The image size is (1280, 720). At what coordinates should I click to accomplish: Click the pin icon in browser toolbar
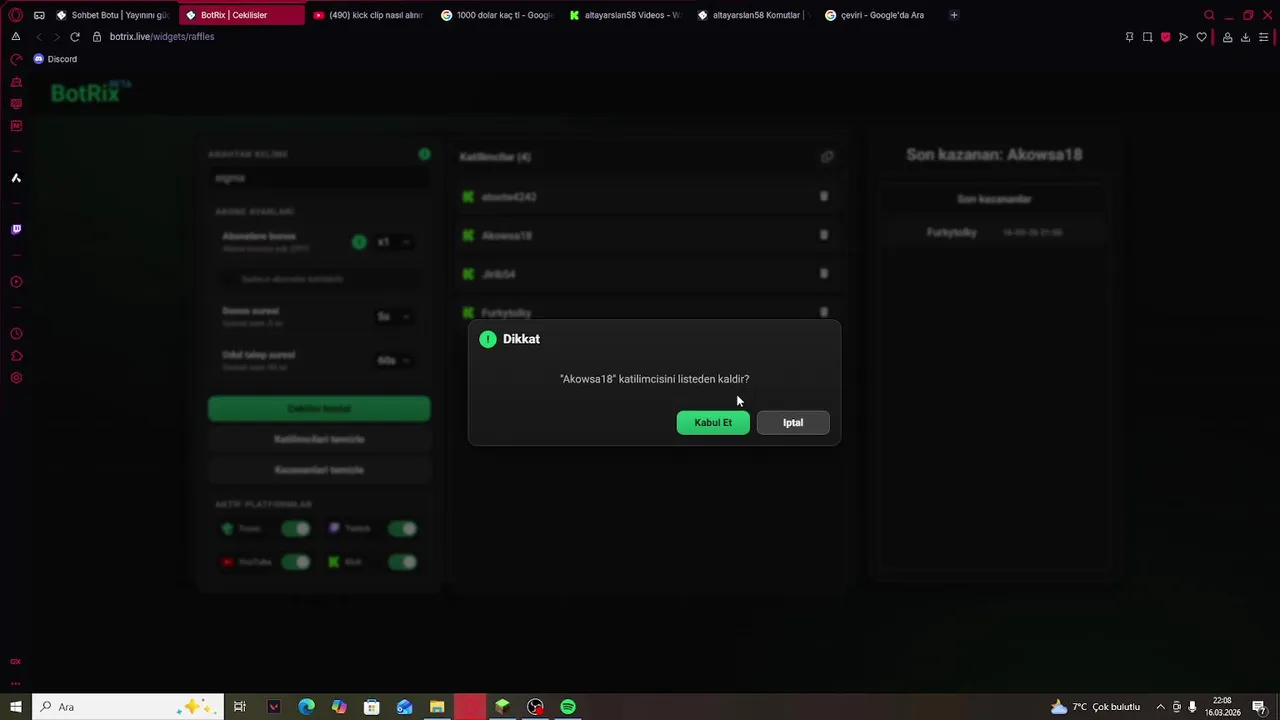tap(1129, 37)
